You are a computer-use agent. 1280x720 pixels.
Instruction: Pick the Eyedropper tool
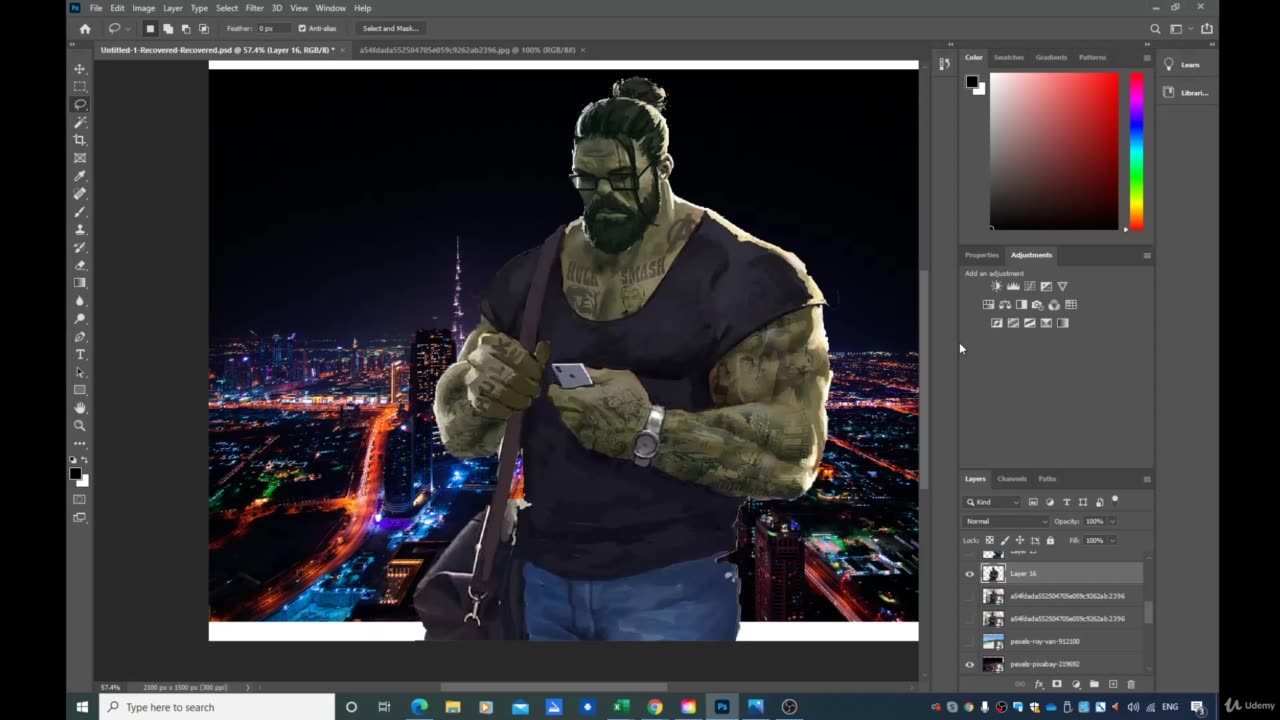coord(80,176)
